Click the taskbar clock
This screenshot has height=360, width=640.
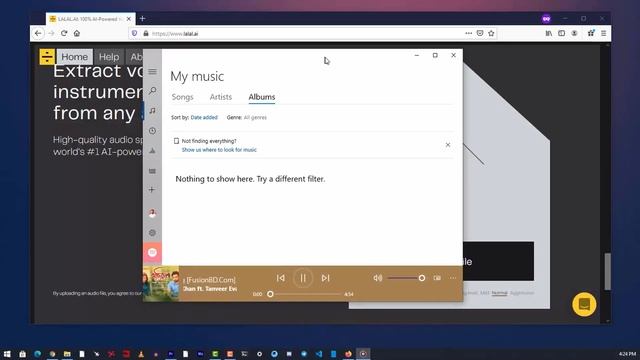coord(627,354)
